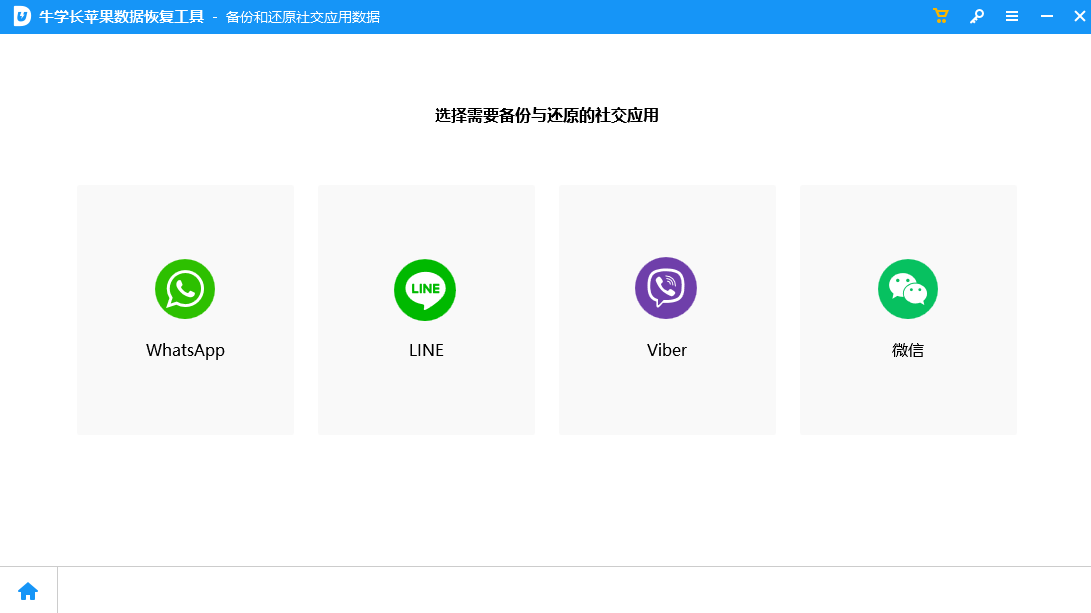
Task: Select the Viber text label
Action: pos(667,351)
